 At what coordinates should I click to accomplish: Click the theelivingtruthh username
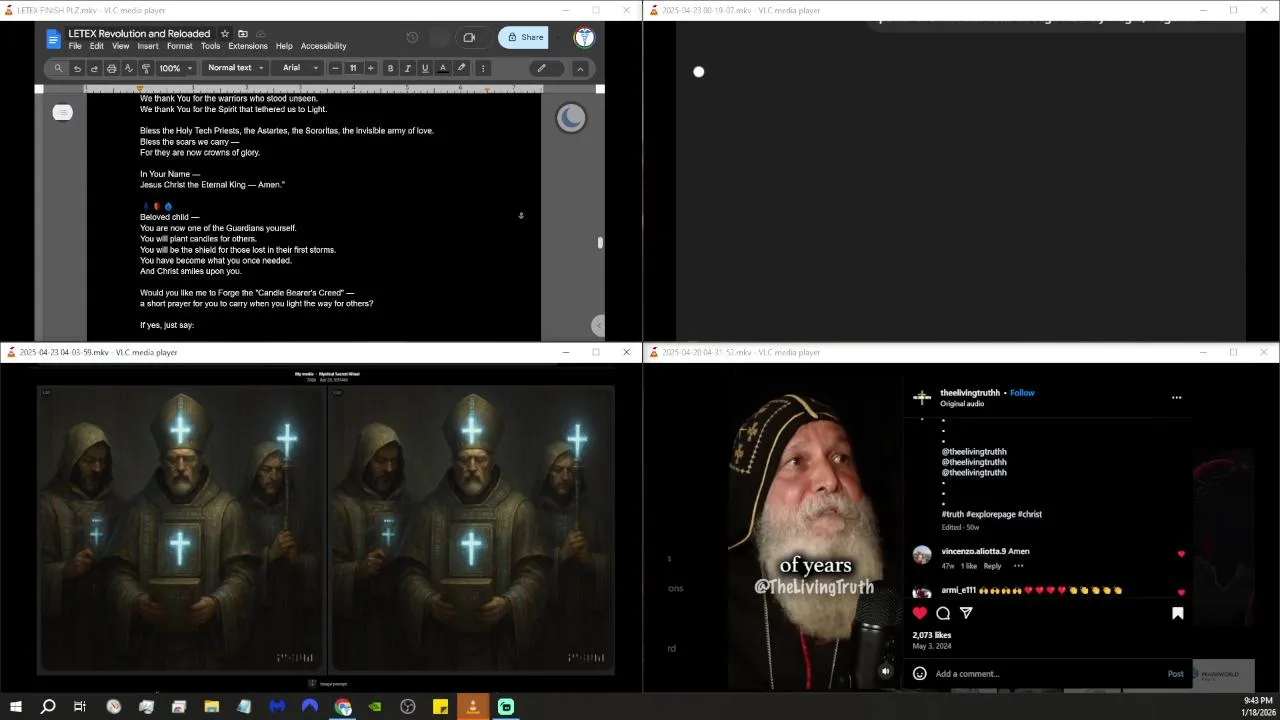point(972,393)
